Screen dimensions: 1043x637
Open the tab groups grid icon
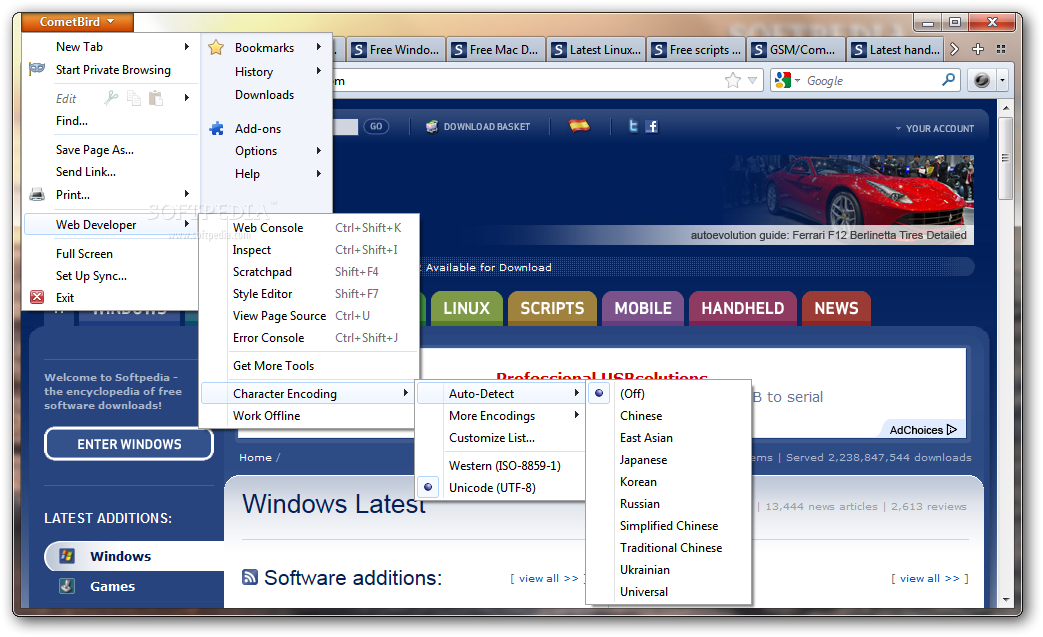[1001, 49]
